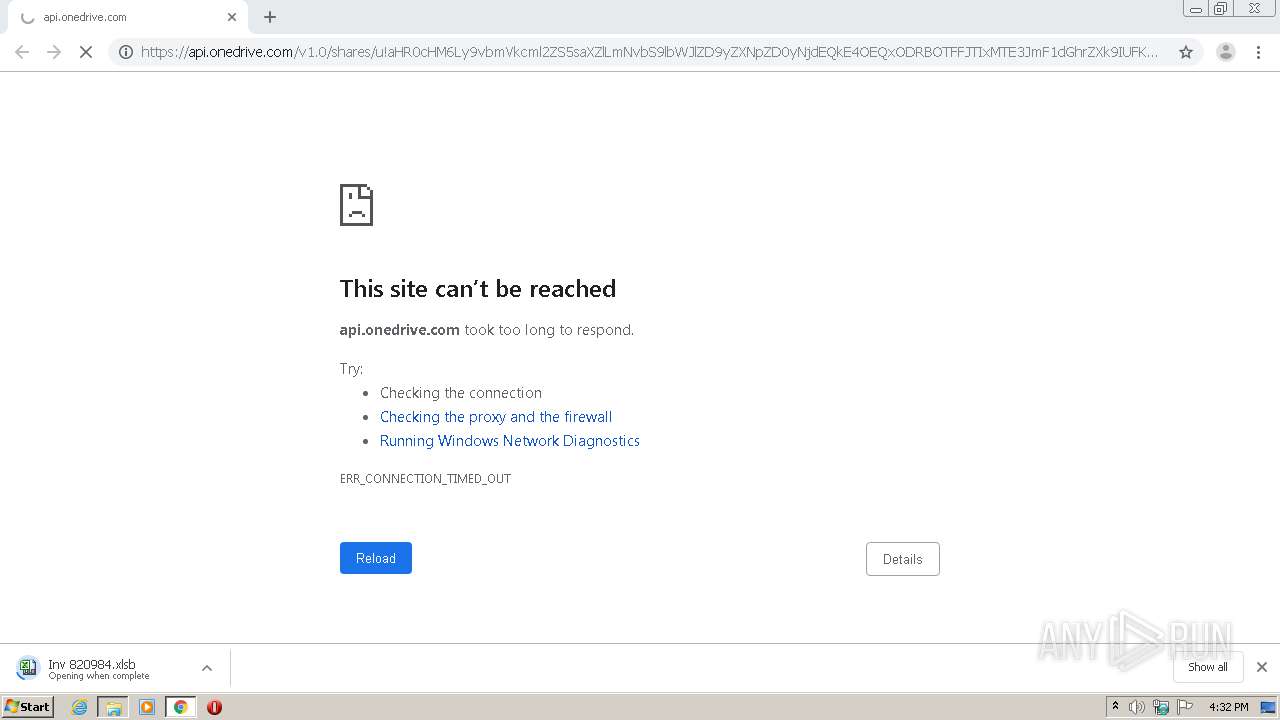Show hidden system tray icons
The image size is (1280, 720).
(x=1116, y=706)
